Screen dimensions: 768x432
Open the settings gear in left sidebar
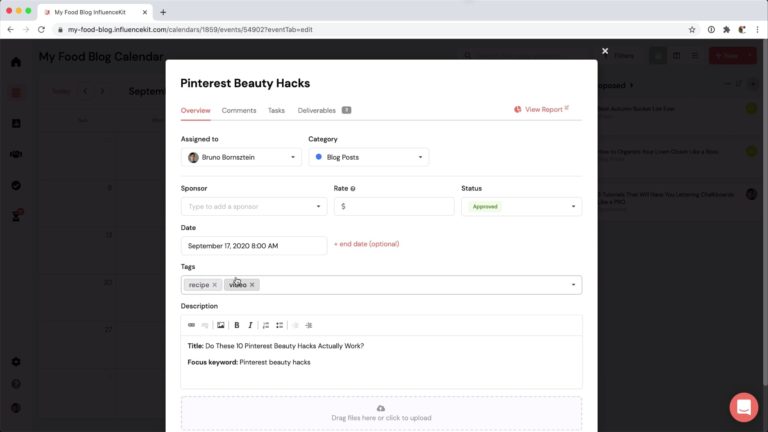(16, 361)
